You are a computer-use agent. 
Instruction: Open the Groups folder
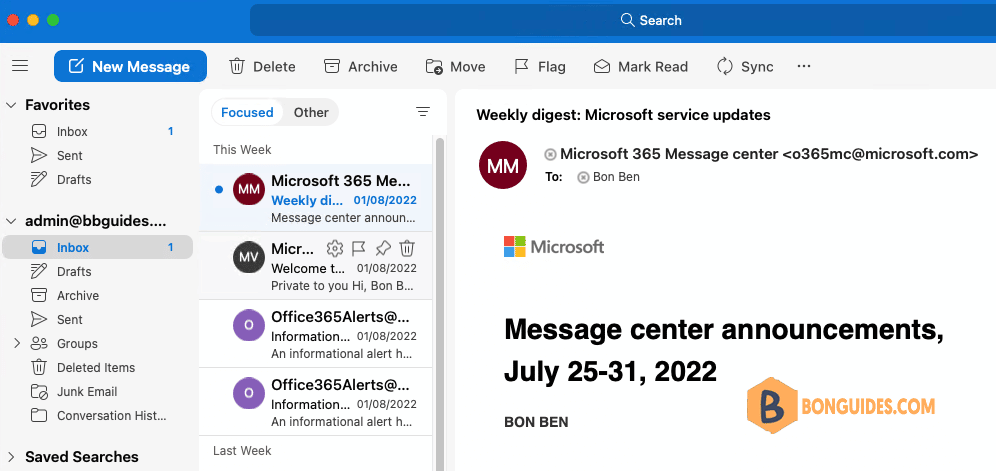[97, 344]
